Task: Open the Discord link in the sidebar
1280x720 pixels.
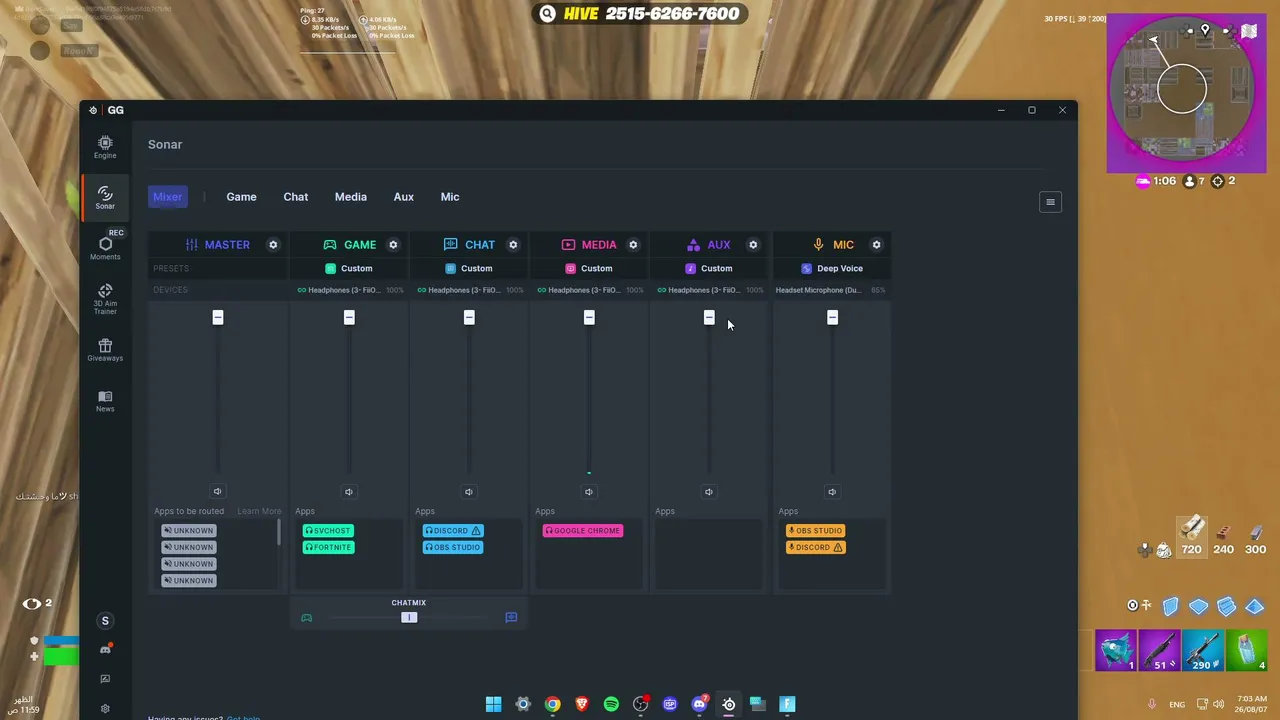Action: [x=105, y=650]
